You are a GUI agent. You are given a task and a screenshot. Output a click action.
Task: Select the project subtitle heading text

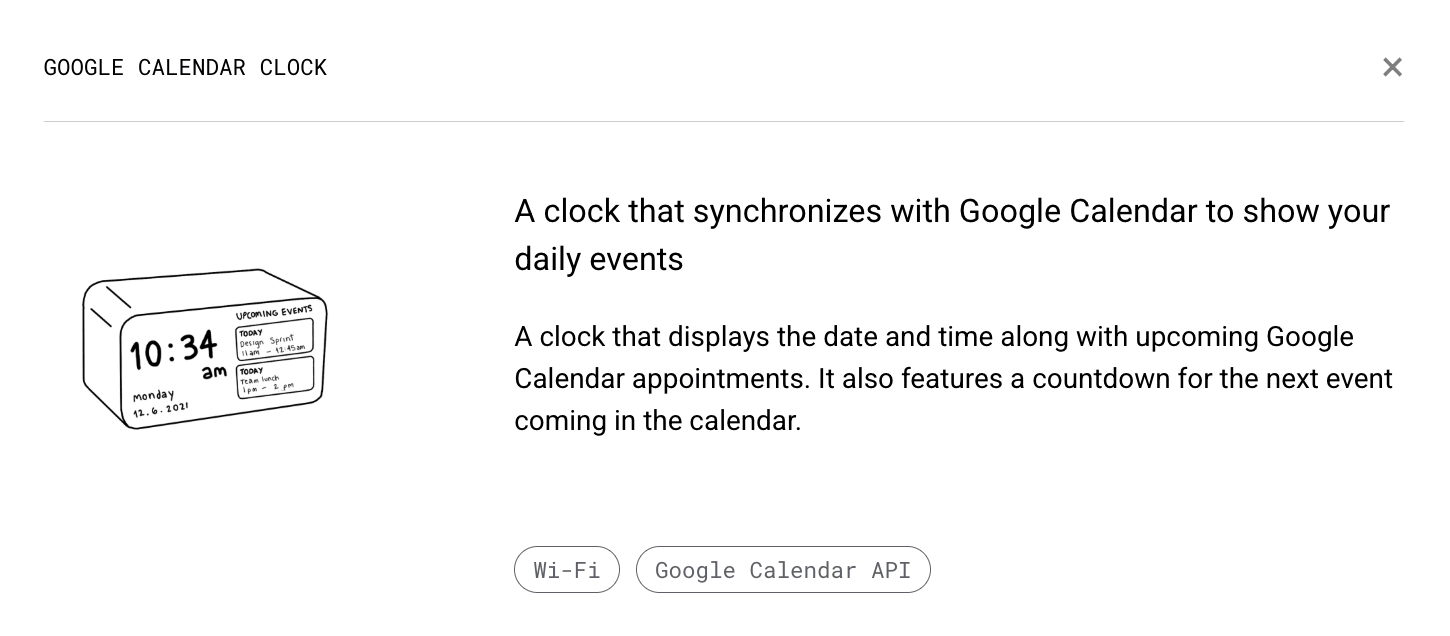(x=952, y=234)
